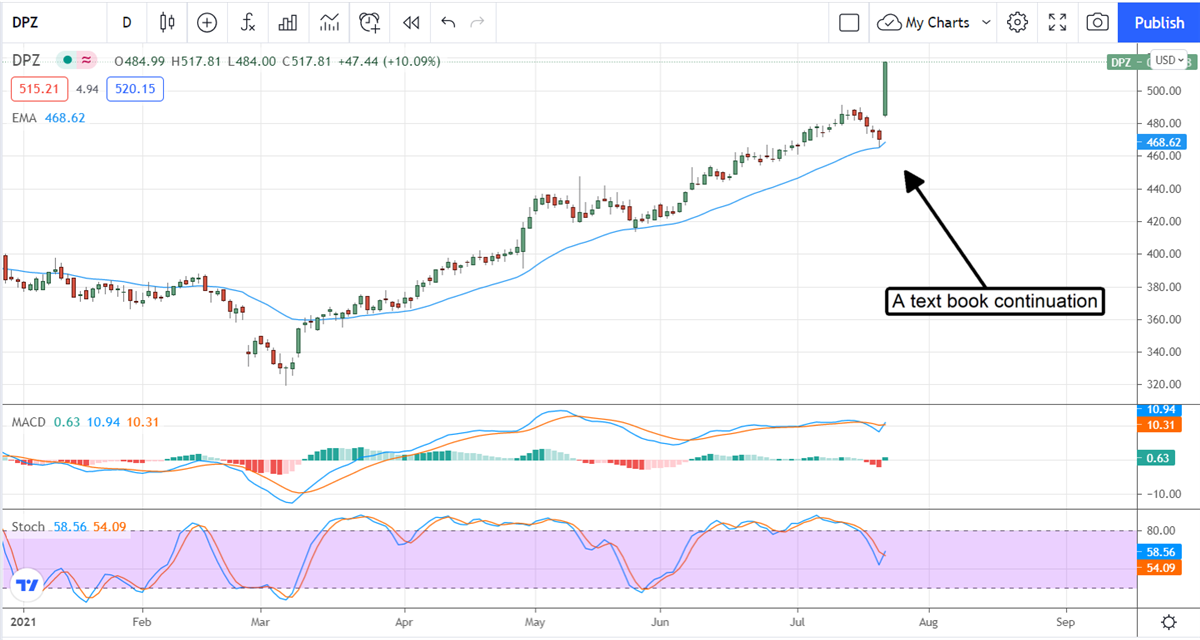Create an alert with the alarm clock icon

click(x=370, y=22)
